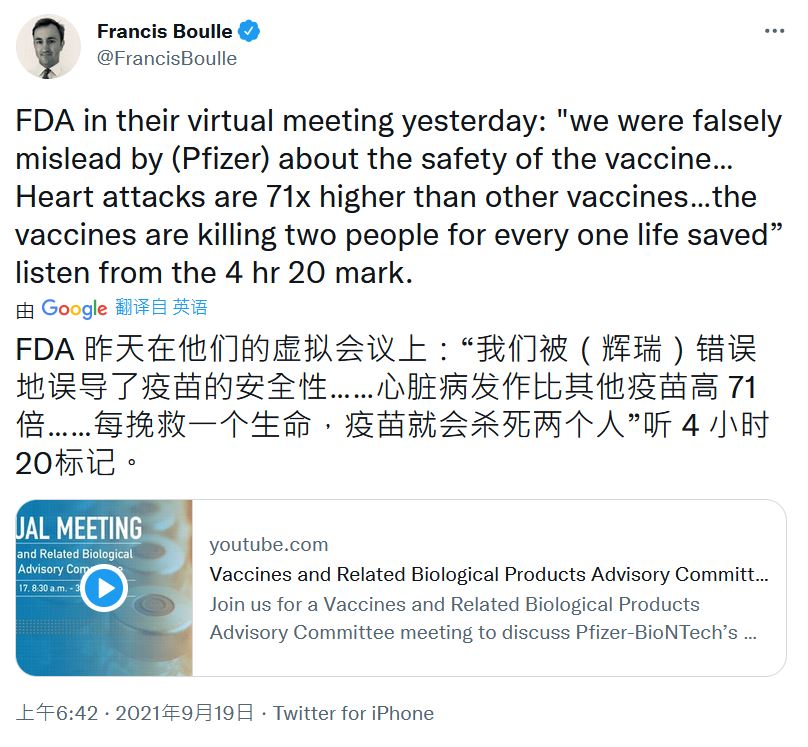
Task: Open the tweet's more options menu
Action: (774, 31)
